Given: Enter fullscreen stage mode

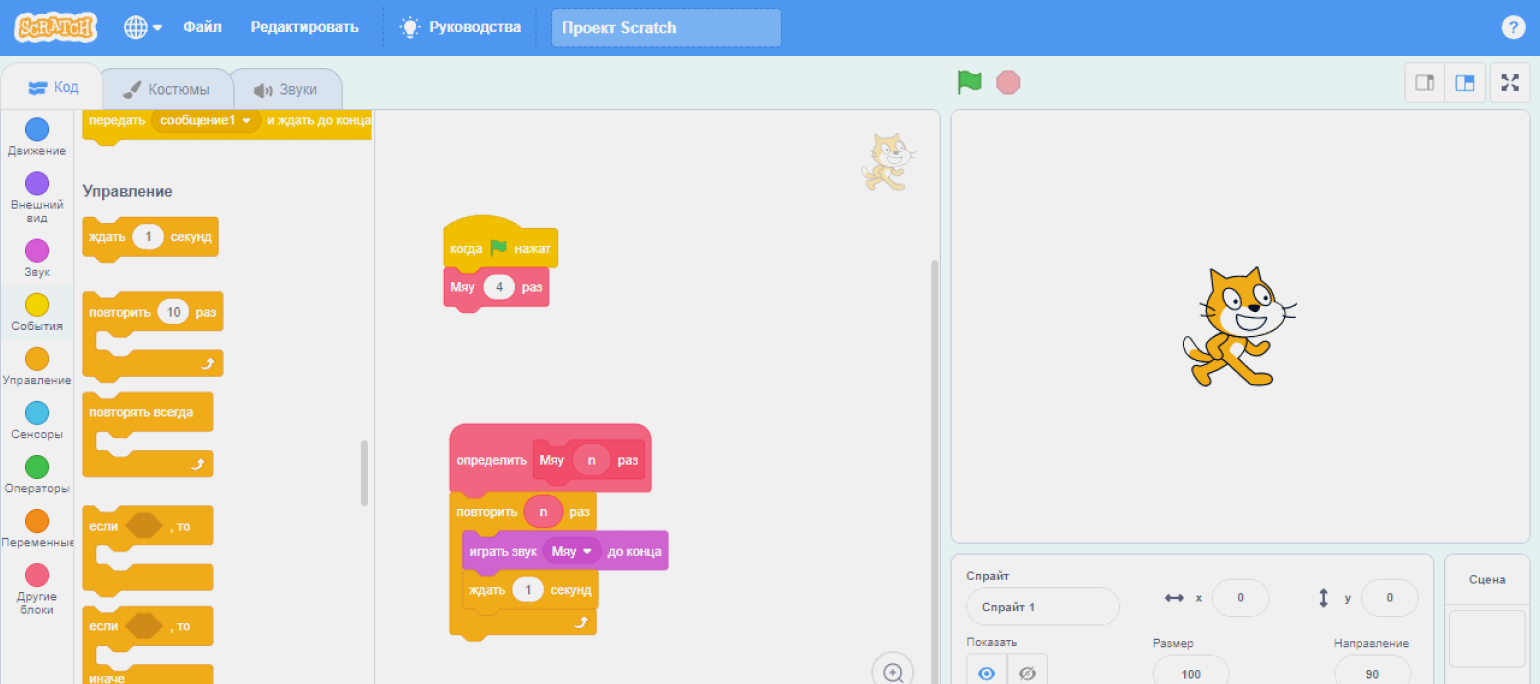Looking at the screenshot, I should click(1510, 83).
